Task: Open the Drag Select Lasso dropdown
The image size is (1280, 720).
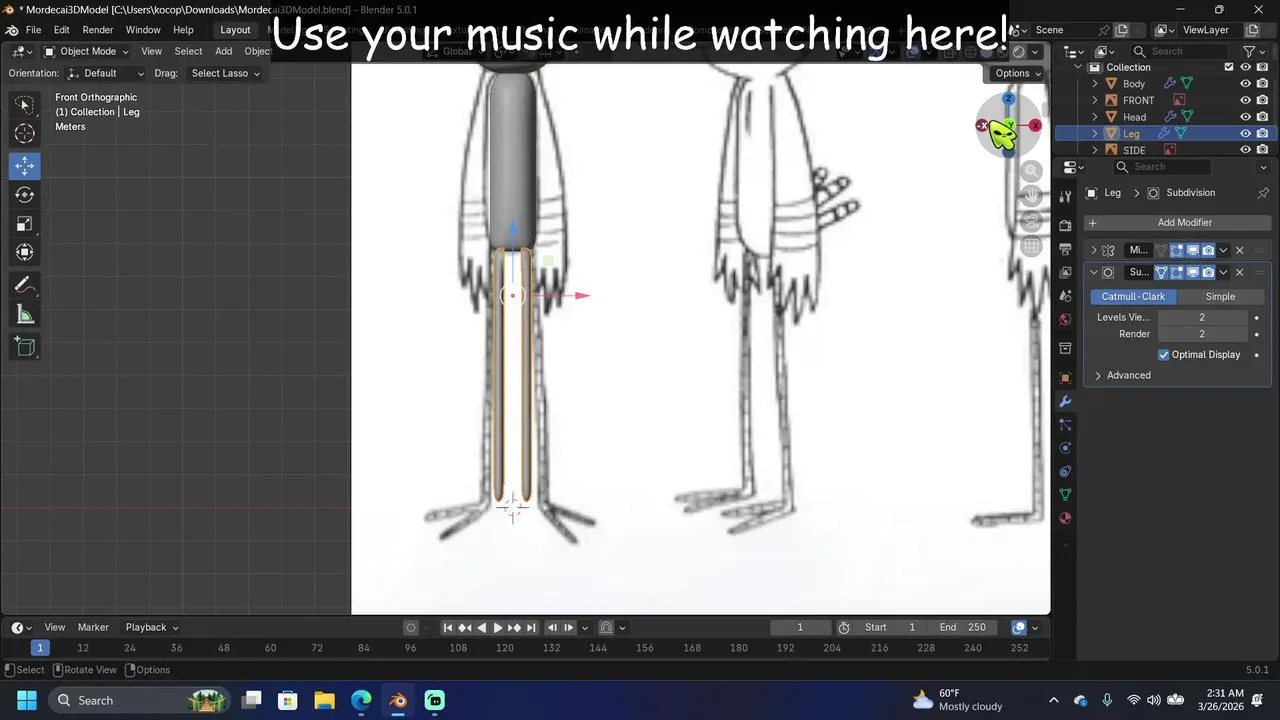Action: [x=224, y=73]
